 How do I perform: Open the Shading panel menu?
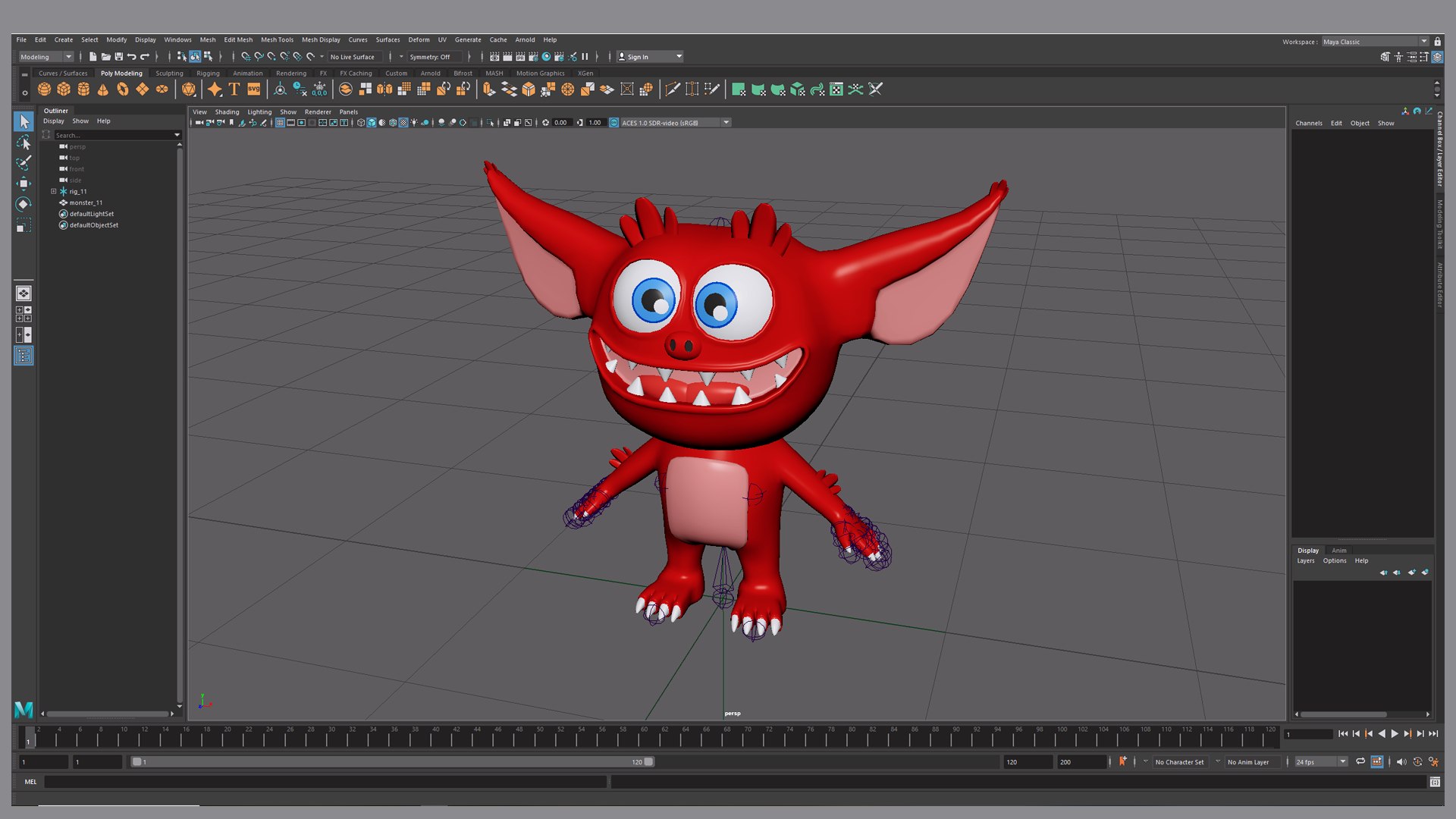(227, 111)
